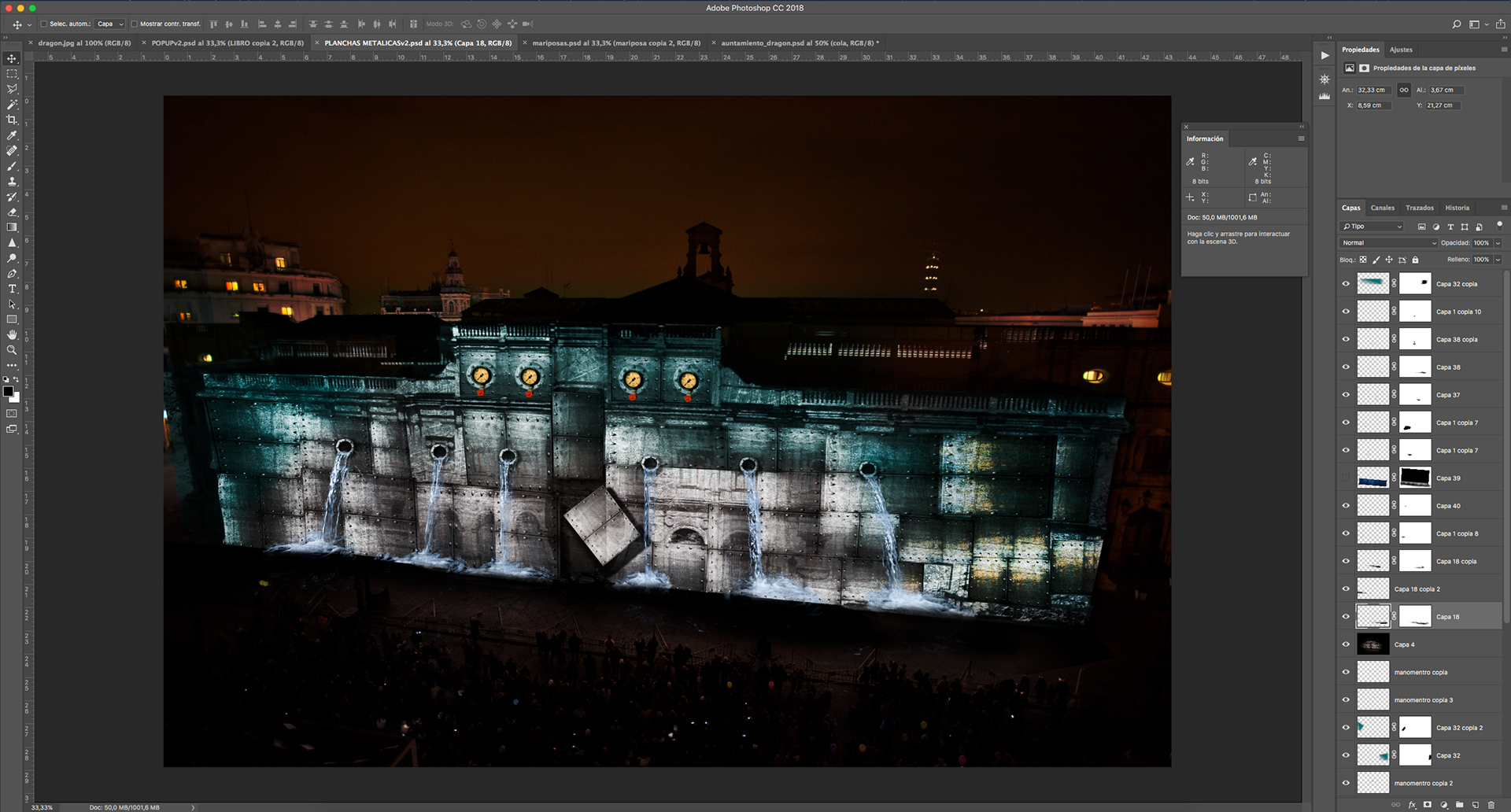Select the Brush tool
Screen dimensions: 1511x812
12,166
